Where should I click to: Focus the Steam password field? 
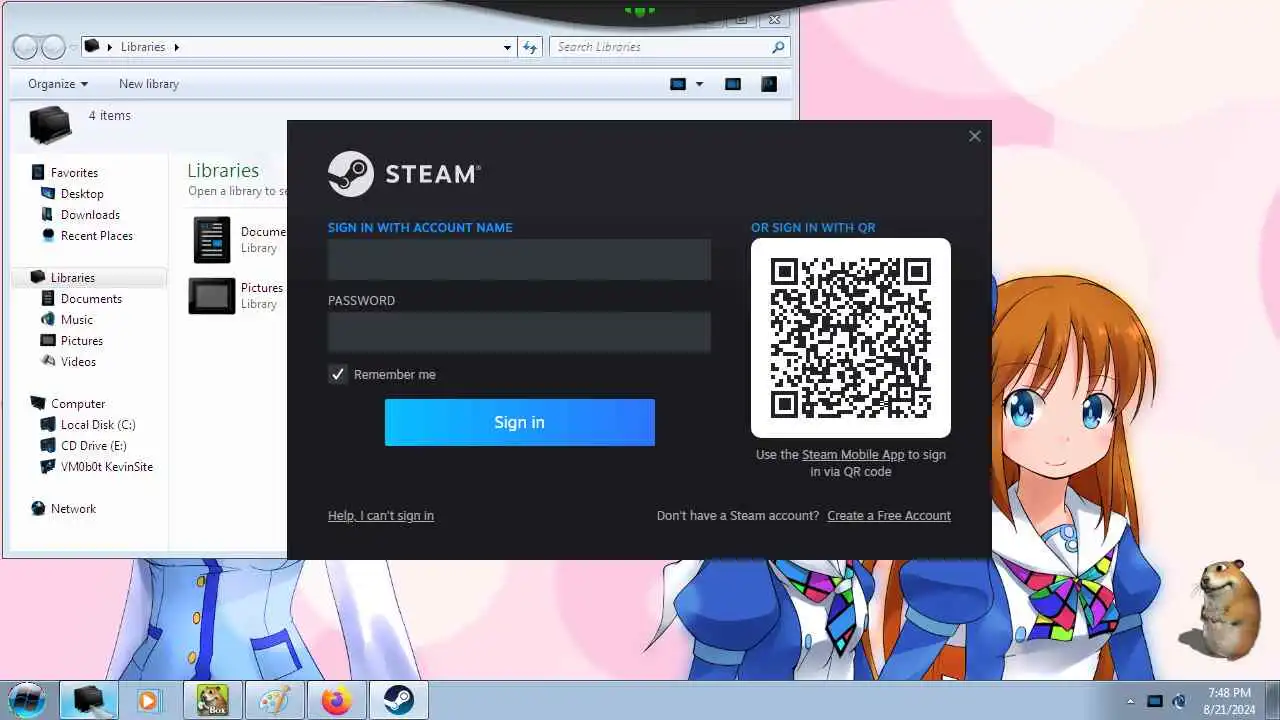tap(519, 332)
